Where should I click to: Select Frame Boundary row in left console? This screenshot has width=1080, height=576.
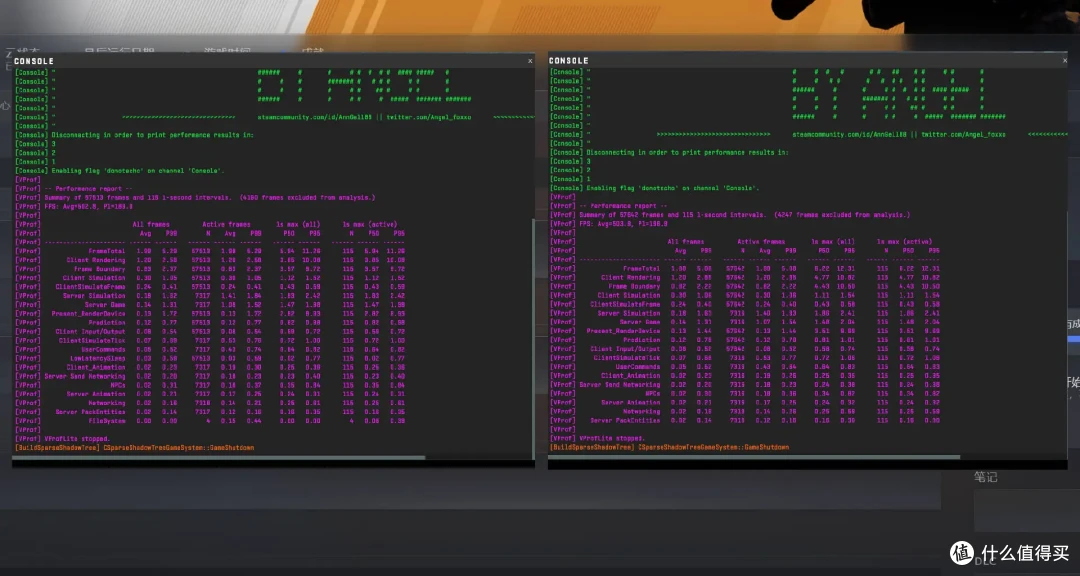pyautogui.click(x=210, y=269)
